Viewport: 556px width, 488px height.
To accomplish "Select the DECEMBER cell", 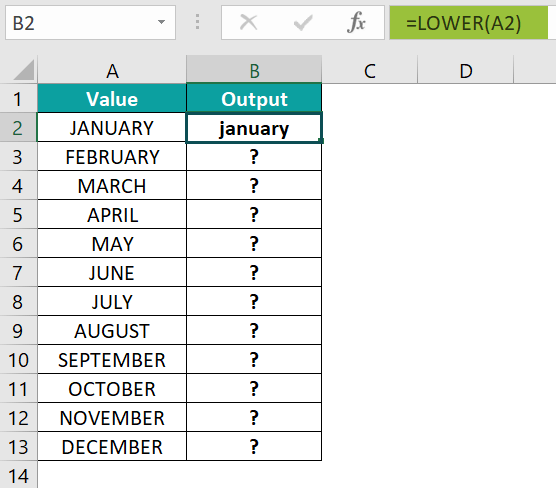I will click(112, 447).
